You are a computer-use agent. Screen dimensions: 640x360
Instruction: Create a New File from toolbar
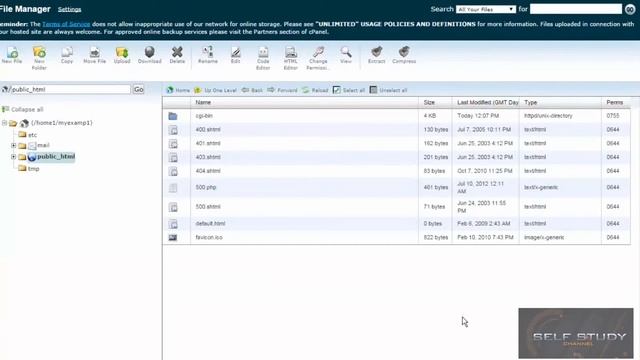(x=12, y=55)
